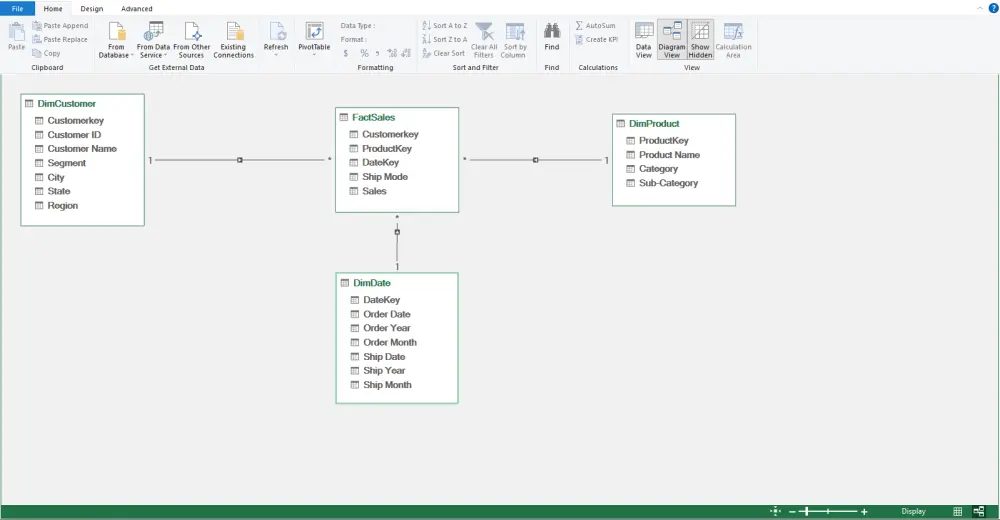This screenshot has height=520, width=1000.
Task: Open the Data Type selector
Action: pos(358,26)
